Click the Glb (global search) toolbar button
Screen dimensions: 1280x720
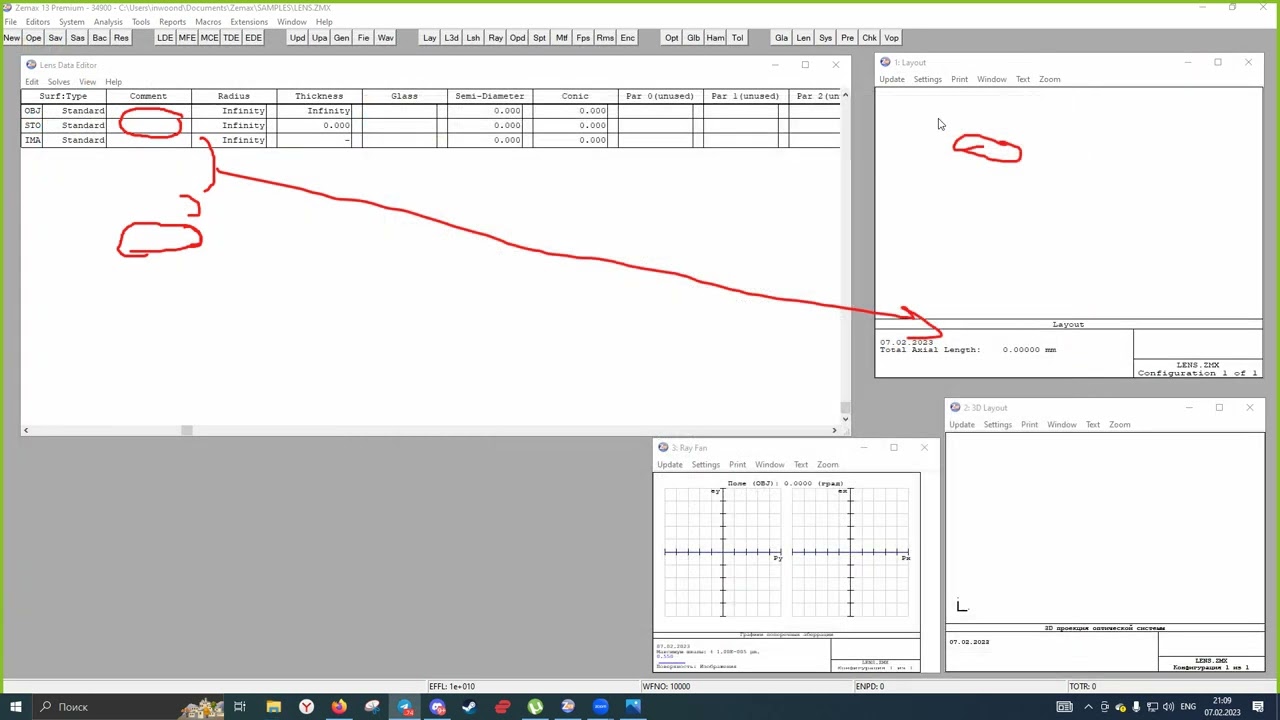click(694, 38)
